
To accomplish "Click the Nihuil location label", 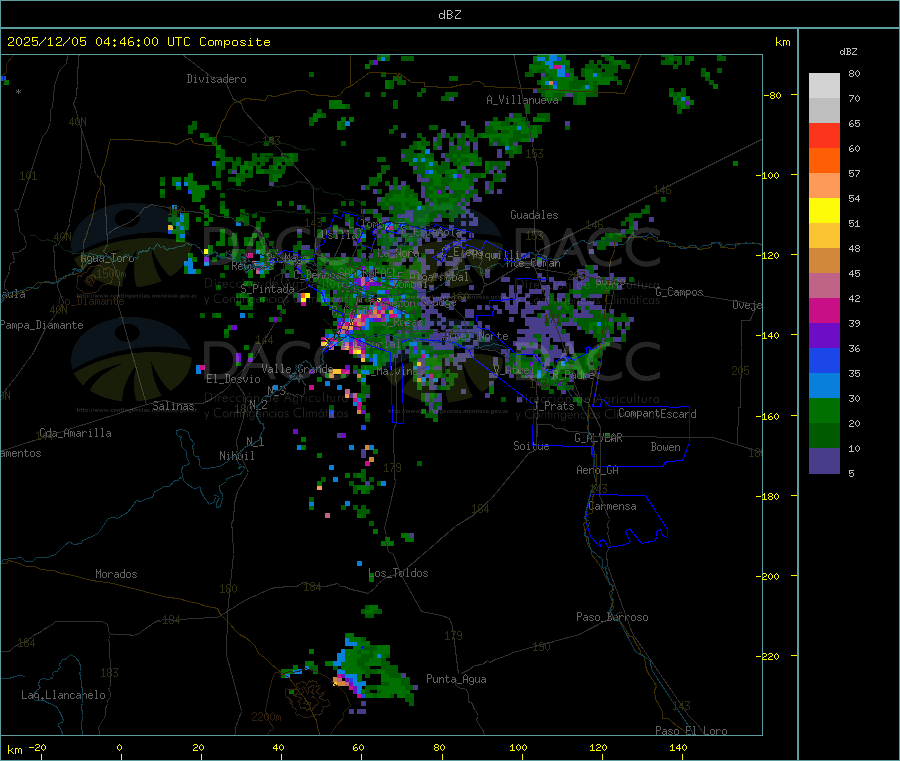I will click(236, 456).
